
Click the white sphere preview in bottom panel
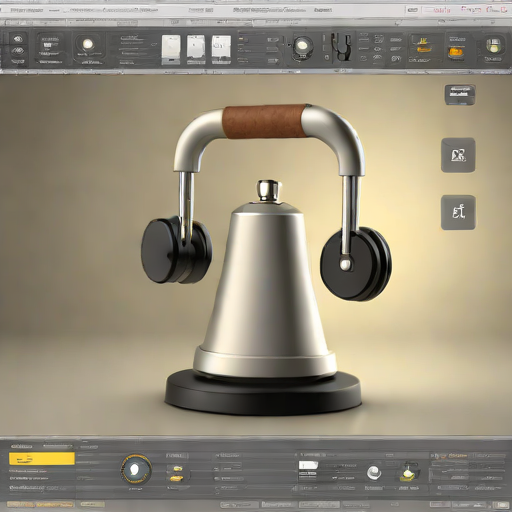pos(374,473)
